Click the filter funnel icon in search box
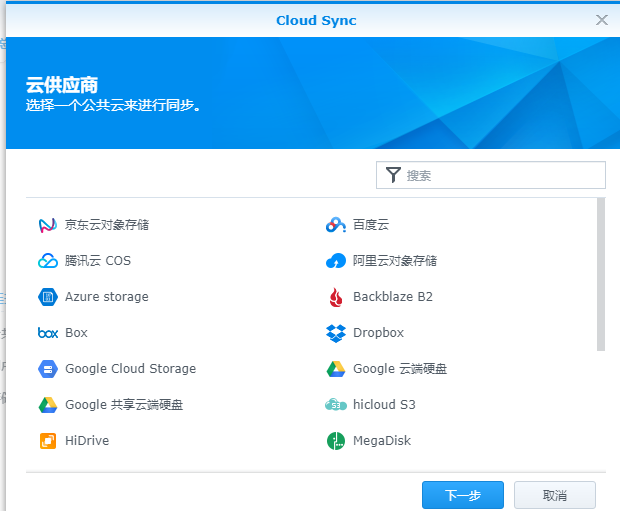This screenshot has width=620, height=511. (x=393, y=175)
